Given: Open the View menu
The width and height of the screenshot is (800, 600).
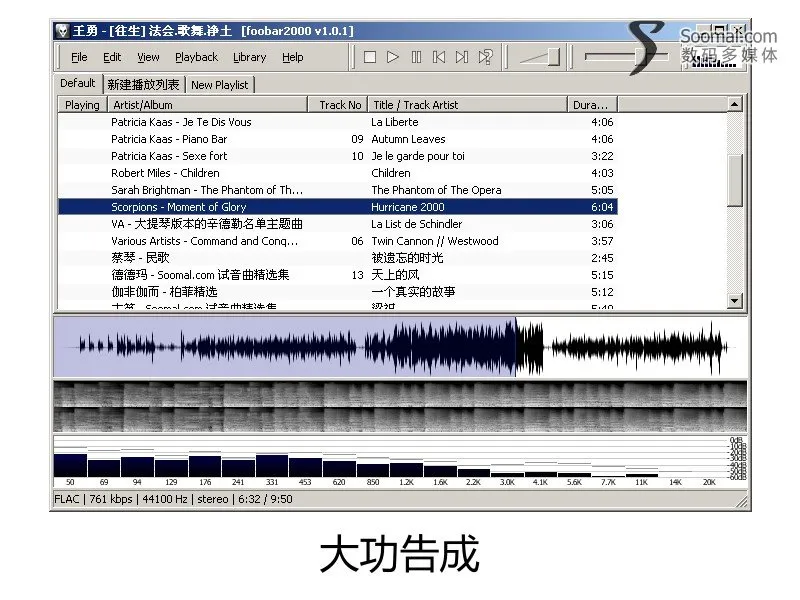Looking at the screenshot, I should coord(148,57).
